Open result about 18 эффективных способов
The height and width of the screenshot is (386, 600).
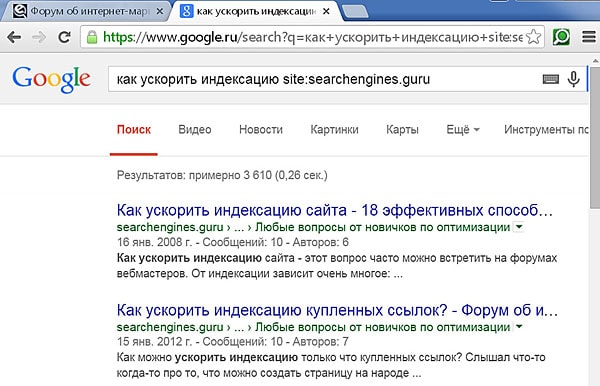335,210
